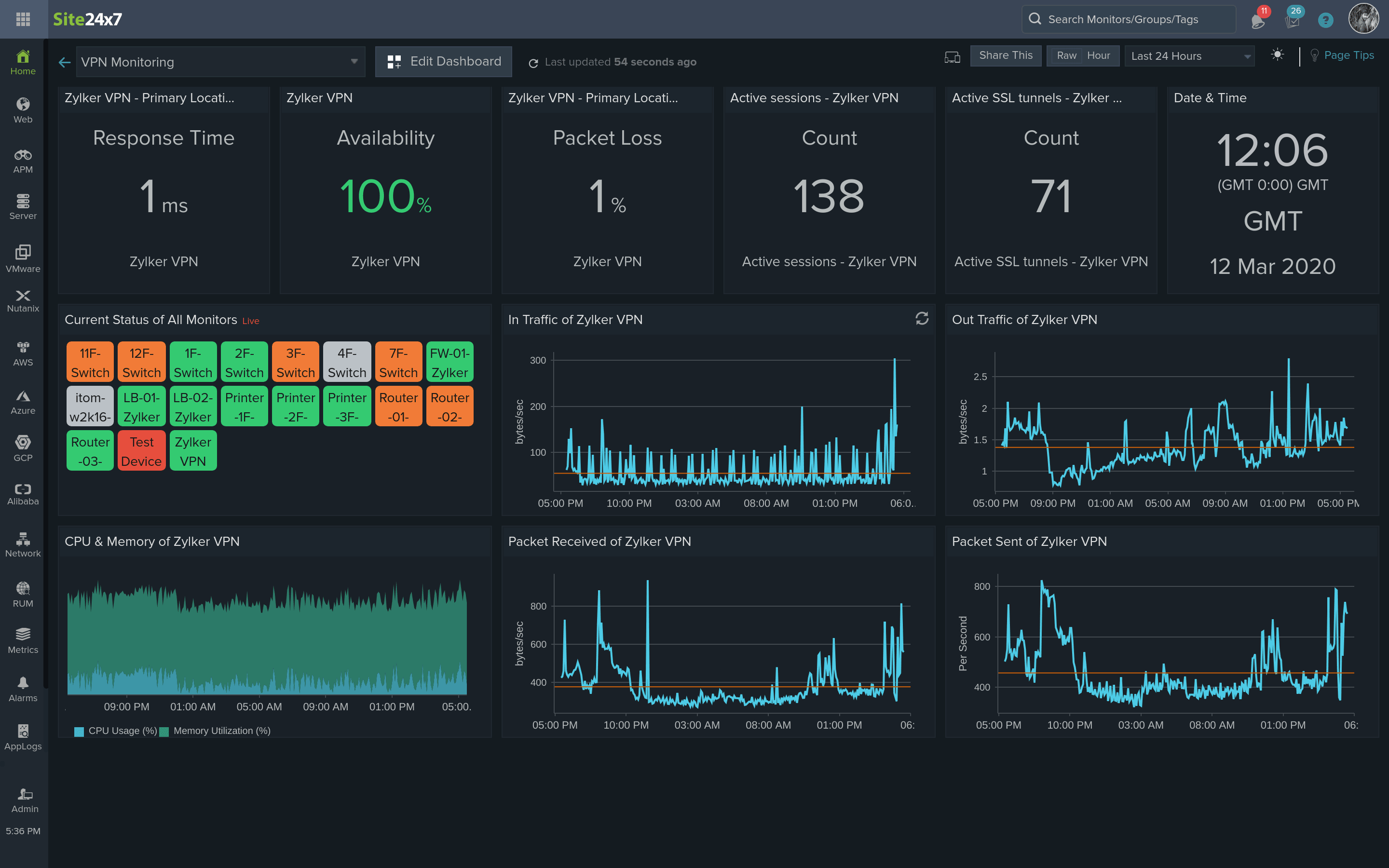Toggle the Hour view mode
Image resolution: width=1389 pixels, height=868 pixels.
click(1099, 55)
